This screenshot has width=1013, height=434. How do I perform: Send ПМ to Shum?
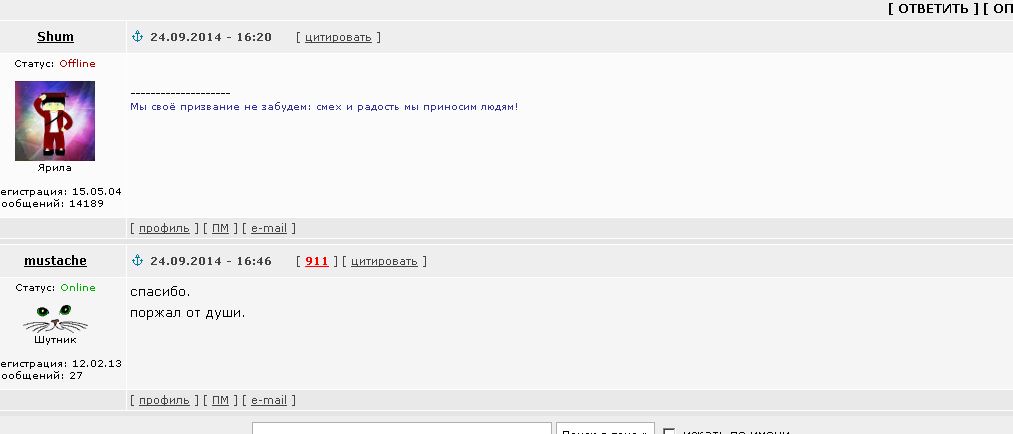(220, 228)
